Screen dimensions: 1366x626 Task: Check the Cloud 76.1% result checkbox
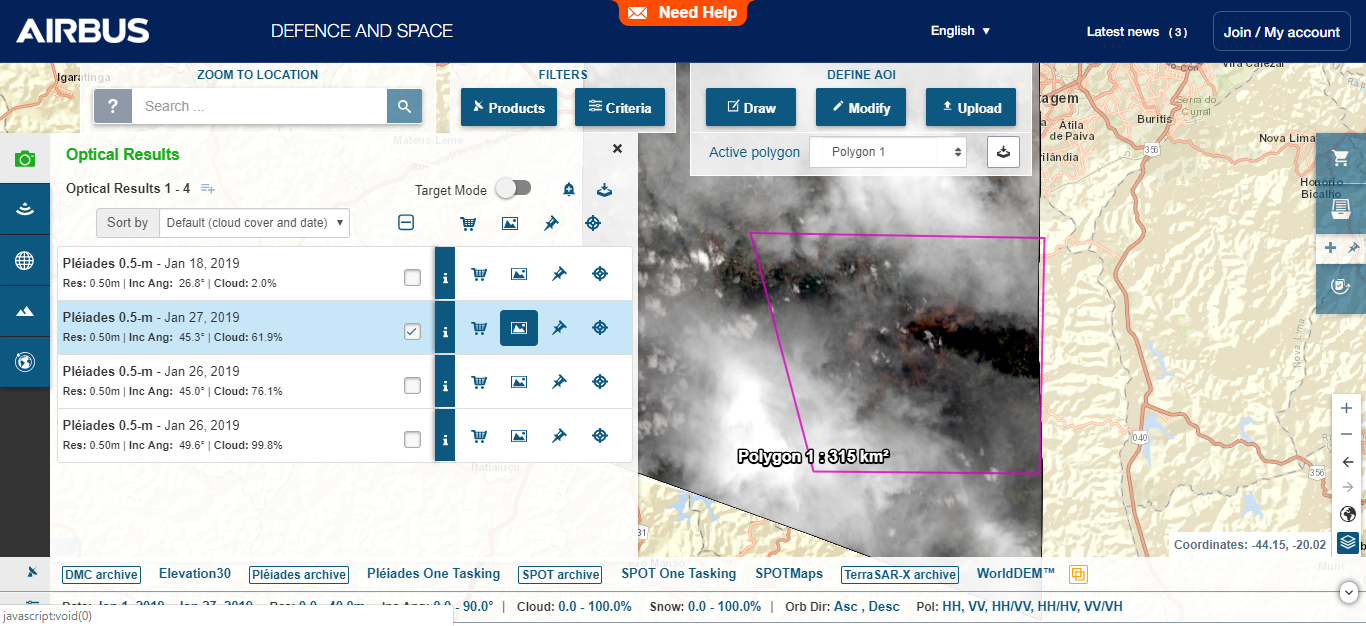coord(412,385)
